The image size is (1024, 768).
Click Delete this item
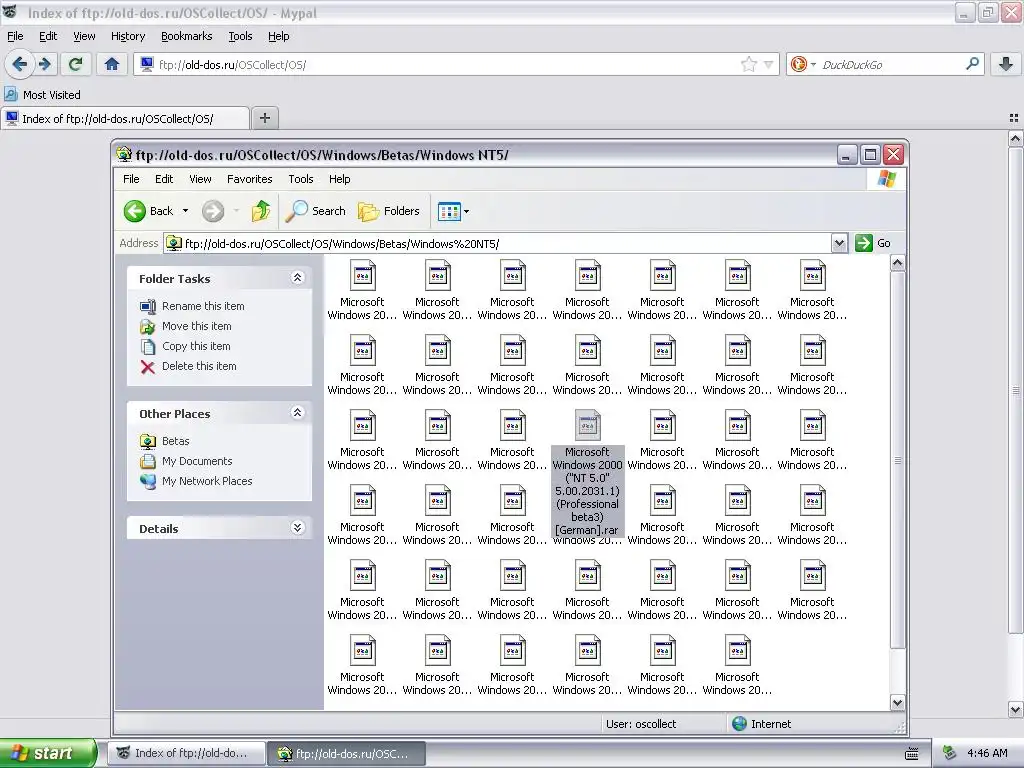[x=199, y=366]
